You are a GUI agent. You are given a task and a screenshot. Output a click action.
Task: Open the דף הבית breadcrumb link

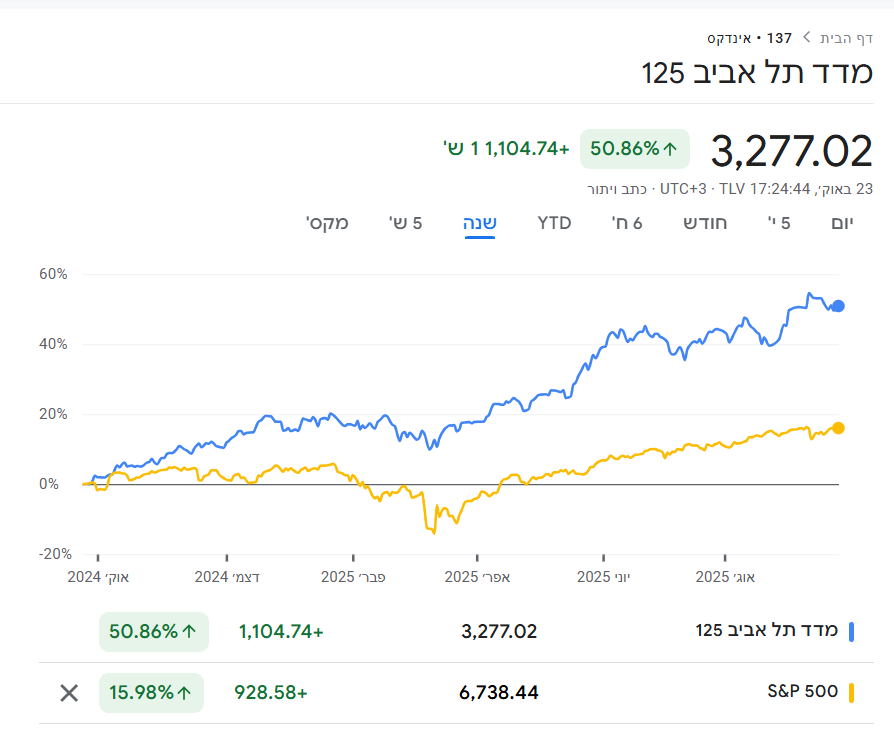coord(846,38)
